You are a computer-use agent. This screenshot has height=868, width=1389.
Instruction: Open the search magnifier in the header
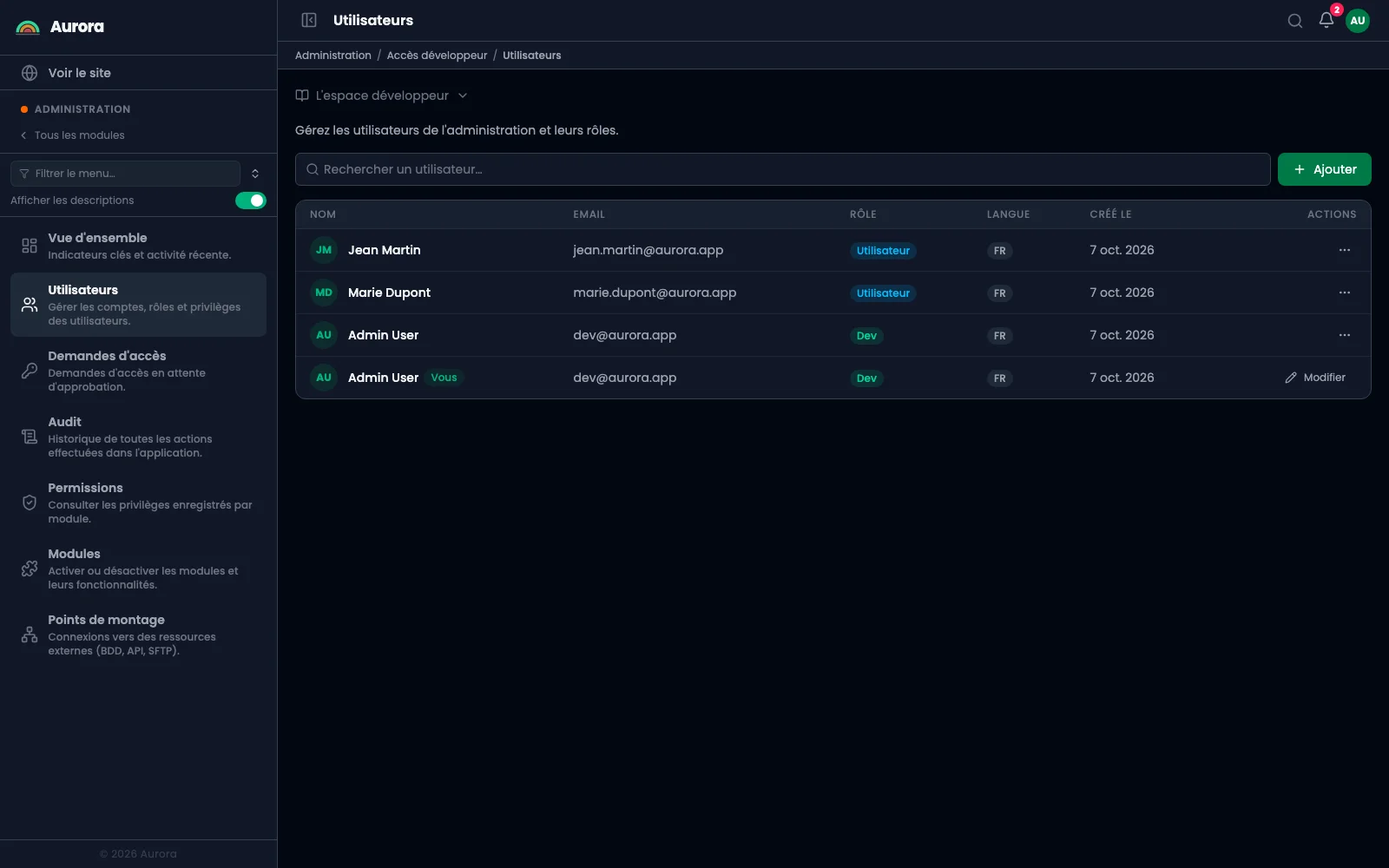pyautogui.click(x=1294, y=21)
